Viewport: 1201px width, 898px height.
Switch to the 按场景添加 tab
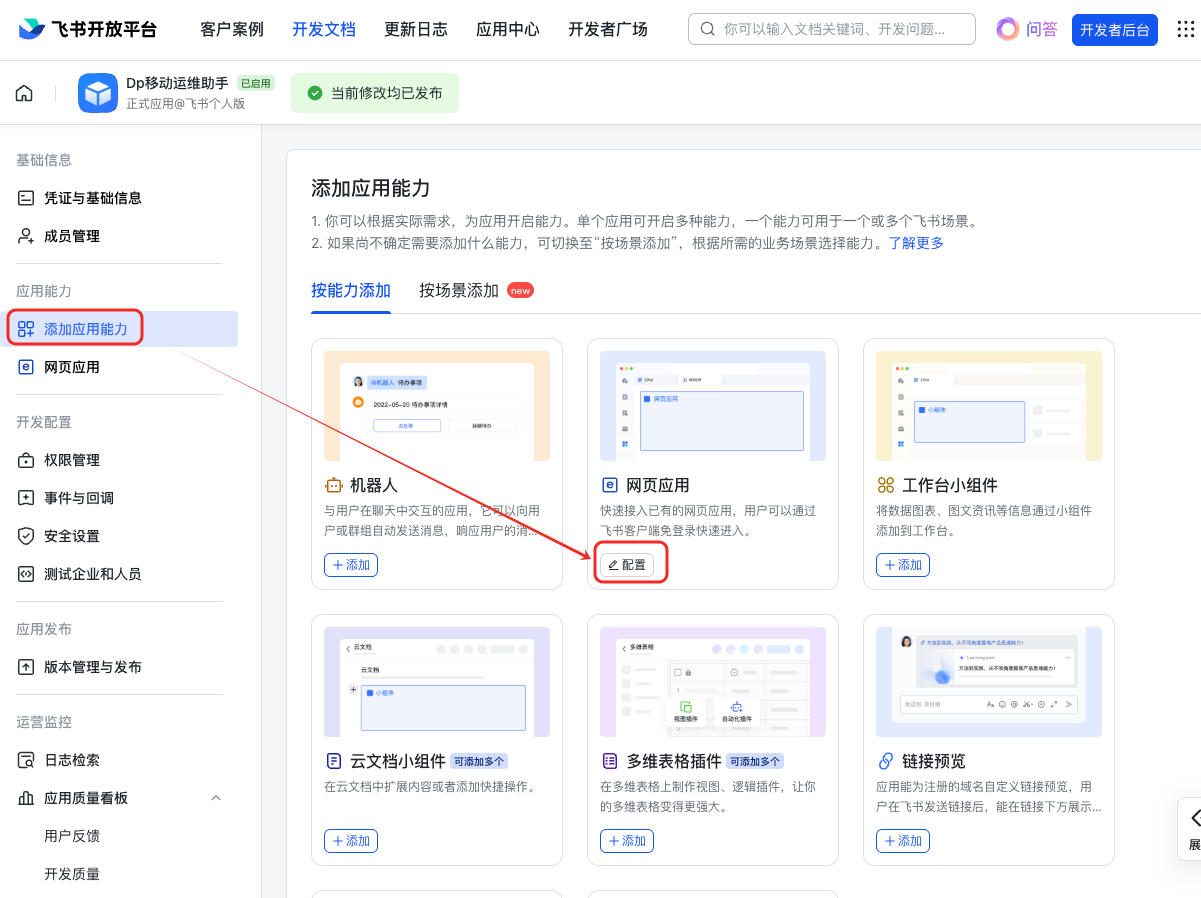pos(459,291)
